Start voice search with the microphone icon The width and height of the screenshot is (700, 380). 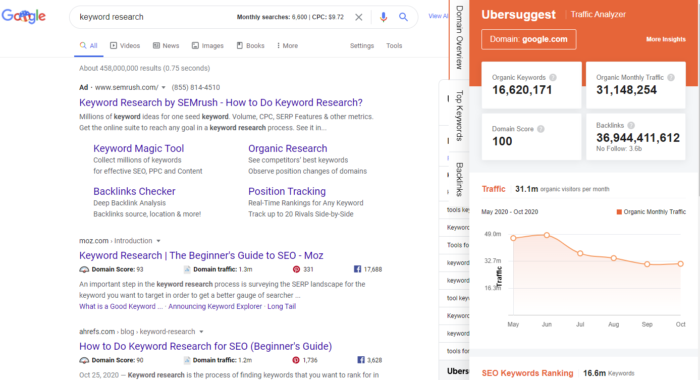pos(383,17)
